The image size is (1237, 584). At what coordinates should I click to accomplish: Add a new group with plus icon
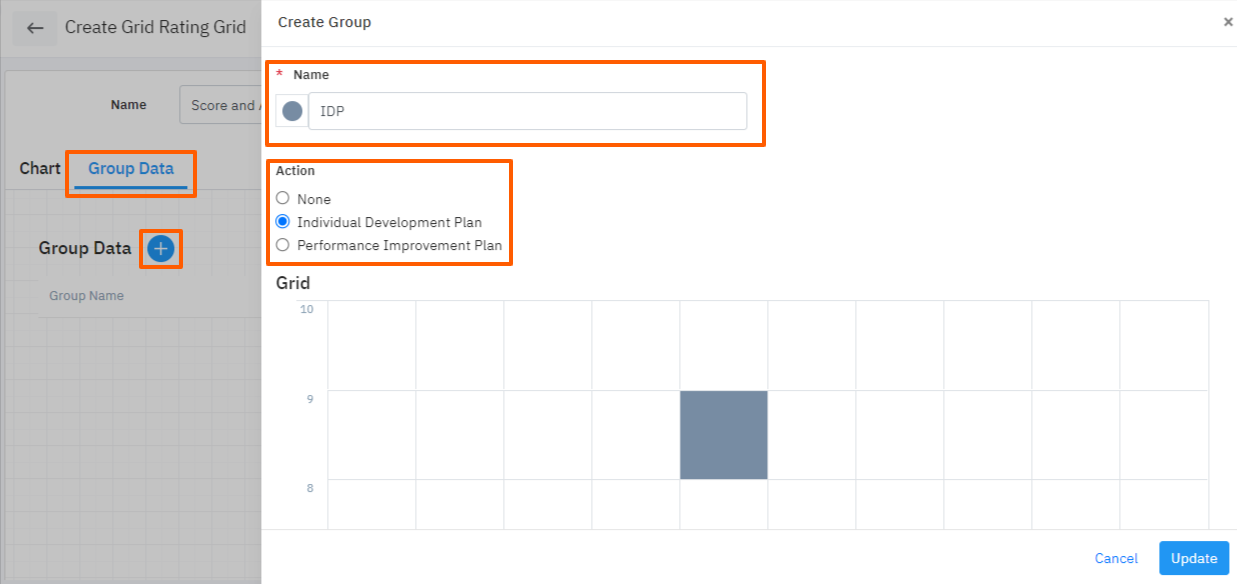click(x=161, y=248)
